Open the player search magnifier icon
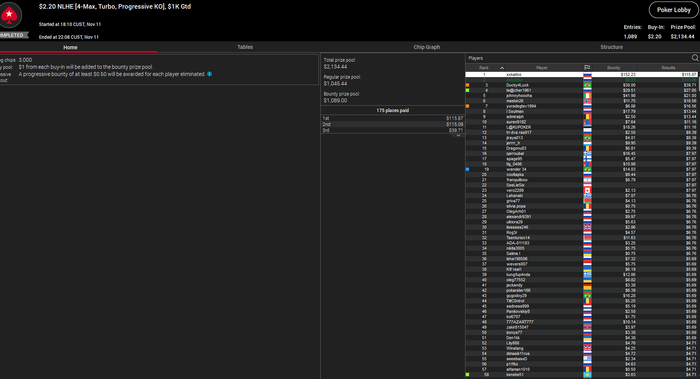 [x=695, y=58]
